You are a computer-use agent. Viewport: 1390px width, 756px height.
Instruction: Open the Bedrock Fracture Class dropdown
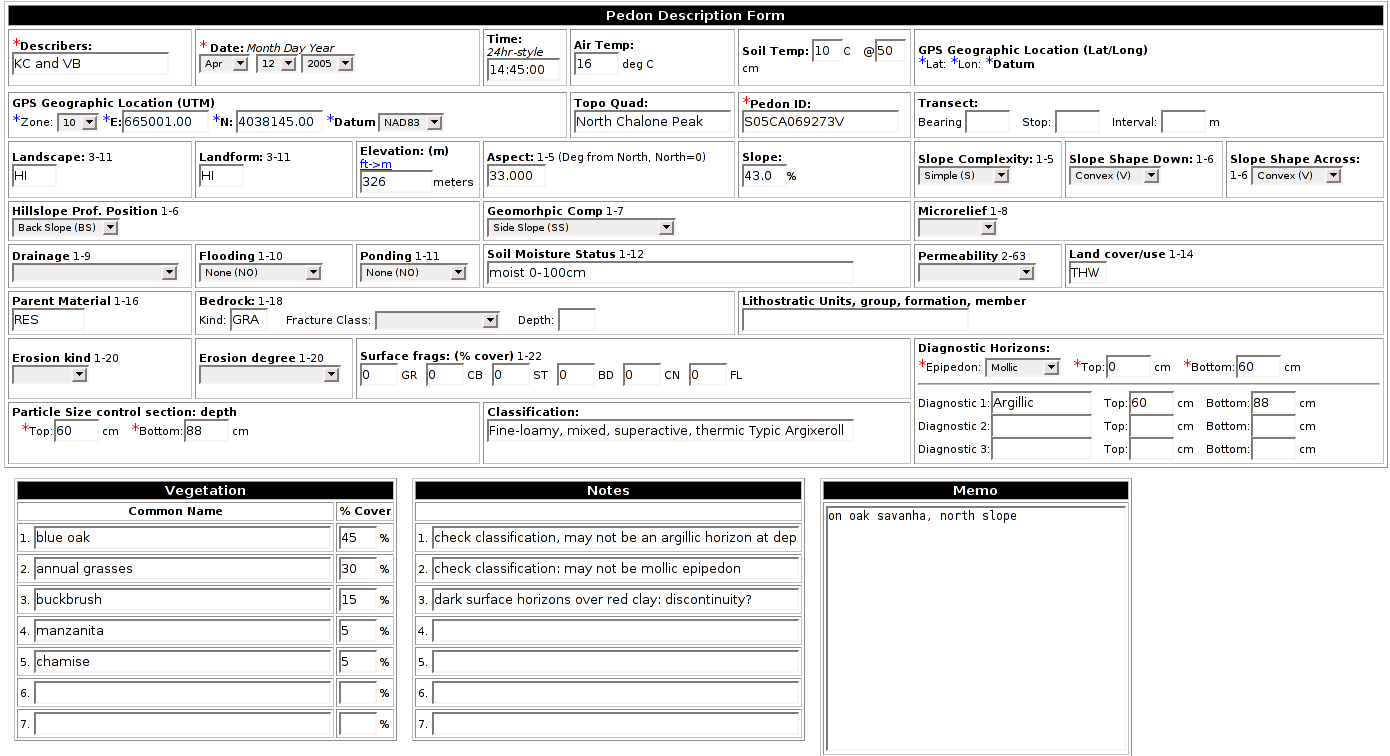tap(436, 321)
